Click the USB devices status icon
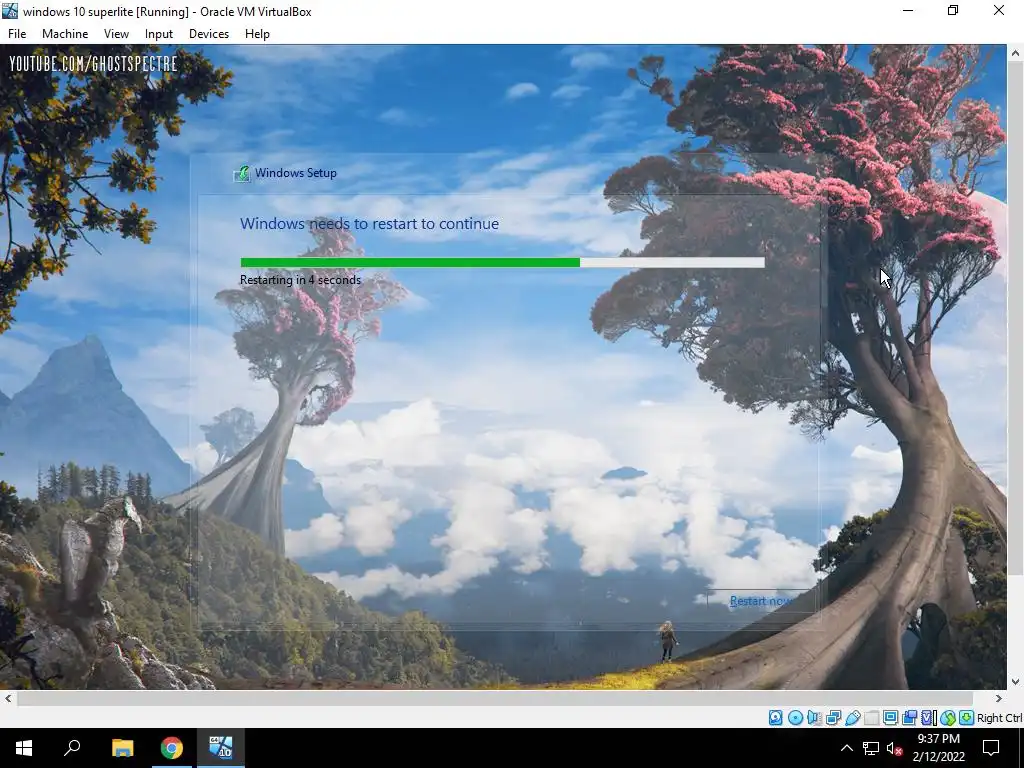 (852, 718)
